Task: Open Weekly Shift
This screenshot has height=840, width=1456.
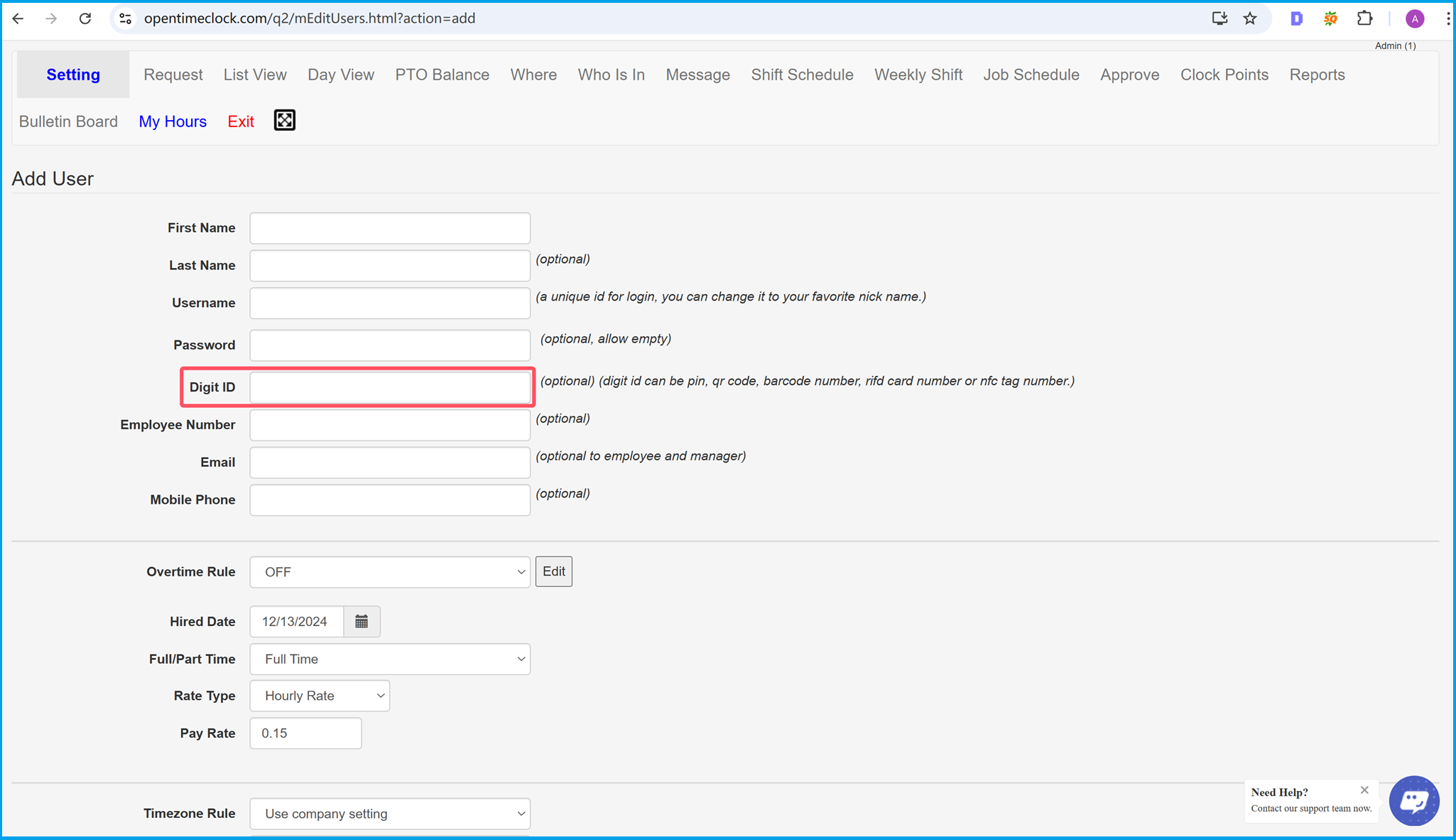Action: click(918, 75)
